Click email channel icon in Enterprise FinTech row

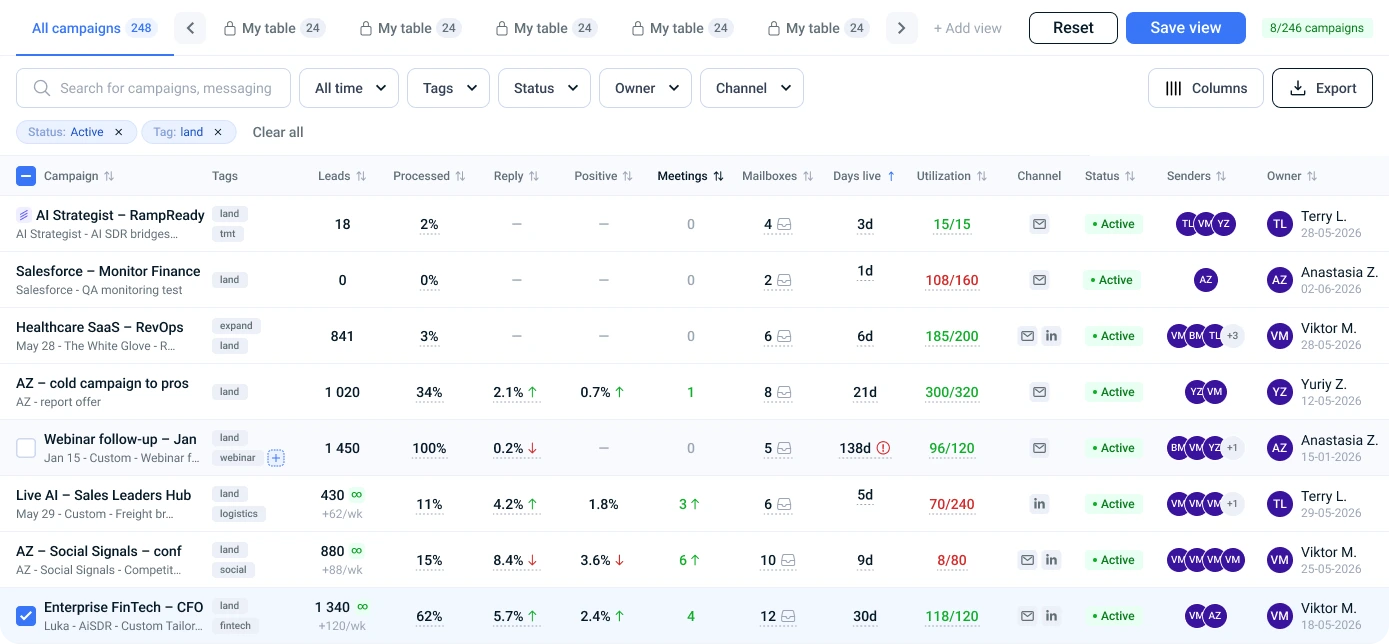[1027, 616]
